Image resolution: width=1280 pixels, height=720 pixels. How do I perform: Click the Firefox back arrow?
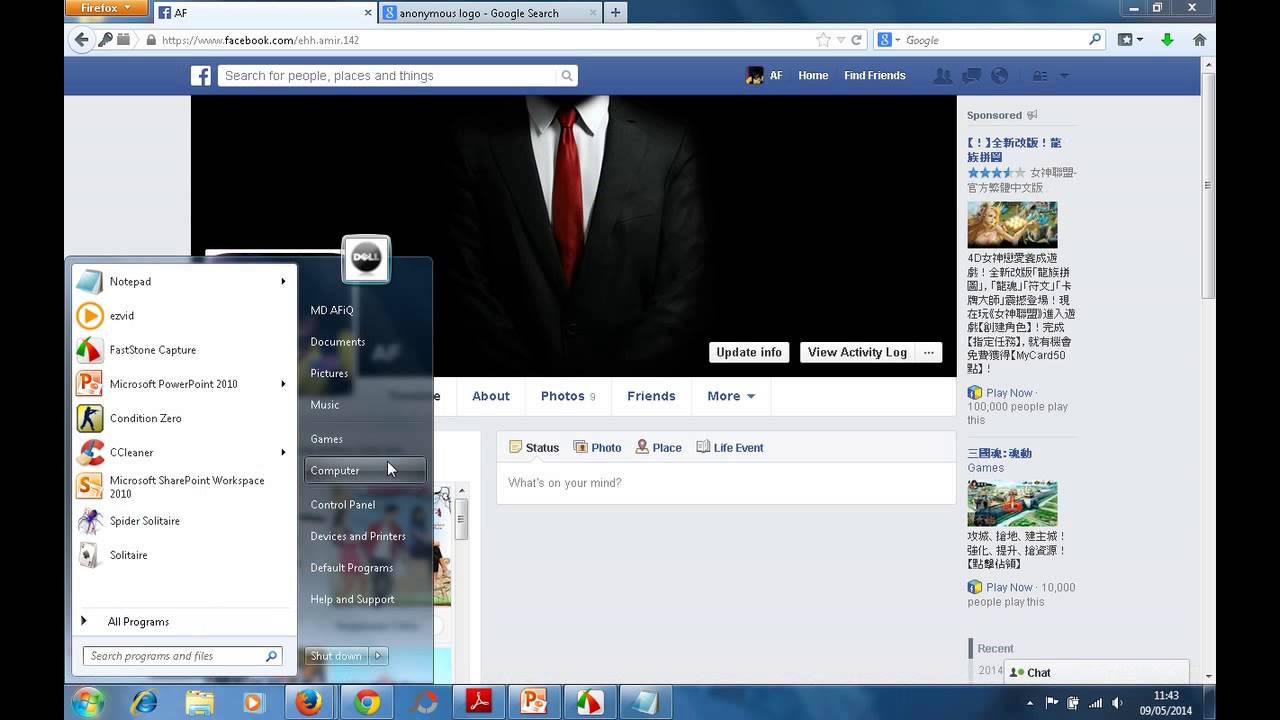coord(82,40)
